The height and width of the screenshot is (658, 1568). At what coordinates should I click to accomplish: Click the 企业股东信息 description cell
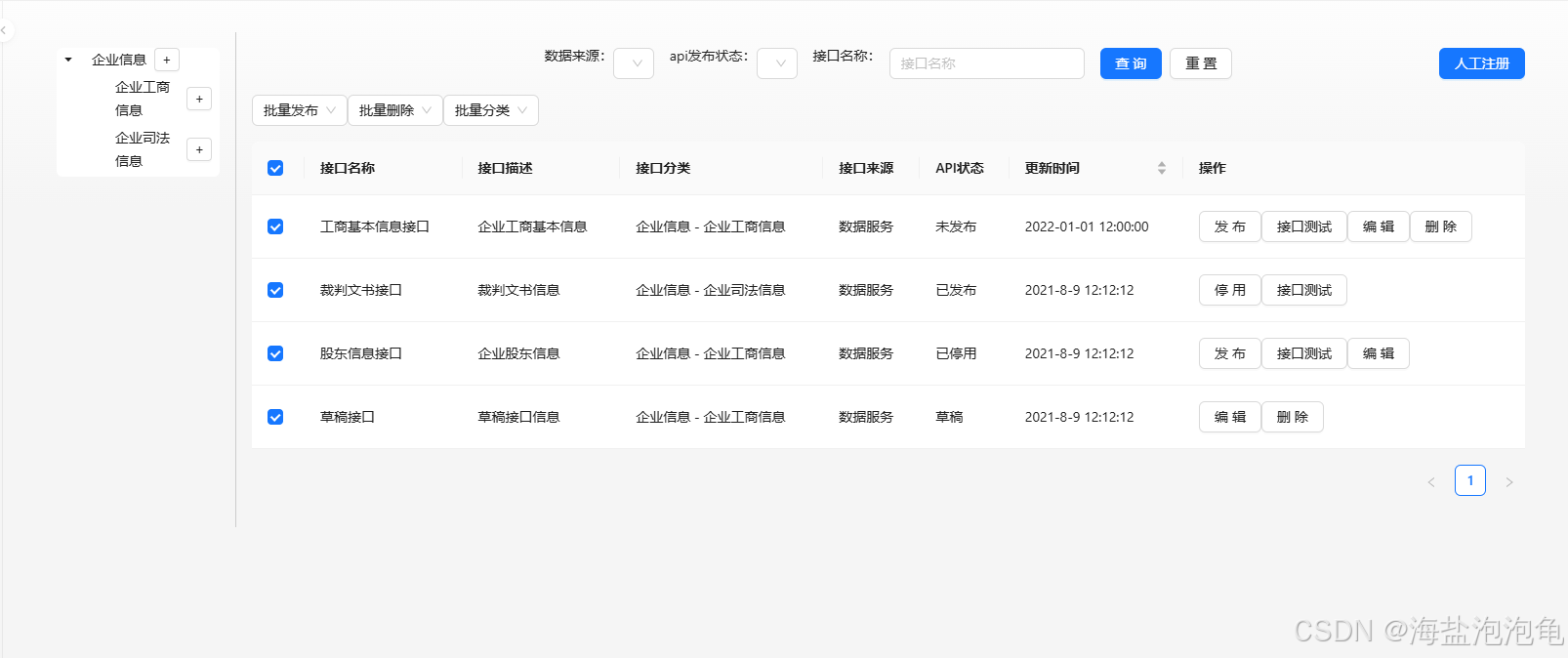pos(518,353)
